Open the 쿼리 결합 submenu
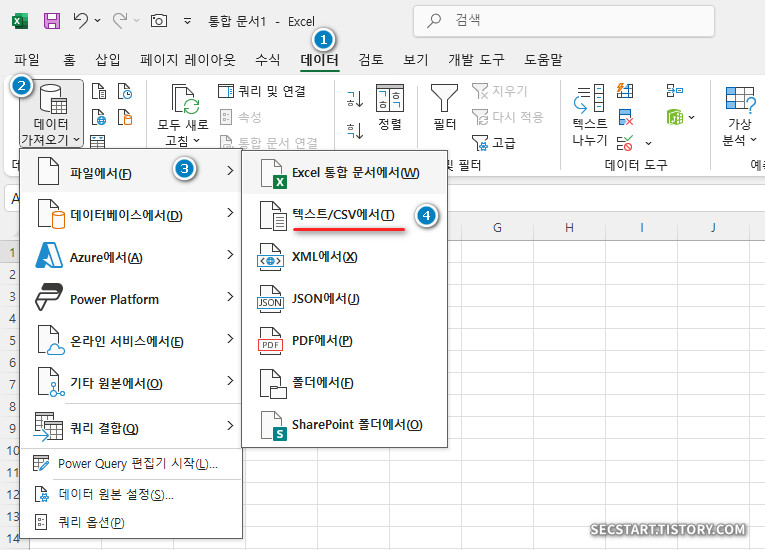 (x=131, y=427)
